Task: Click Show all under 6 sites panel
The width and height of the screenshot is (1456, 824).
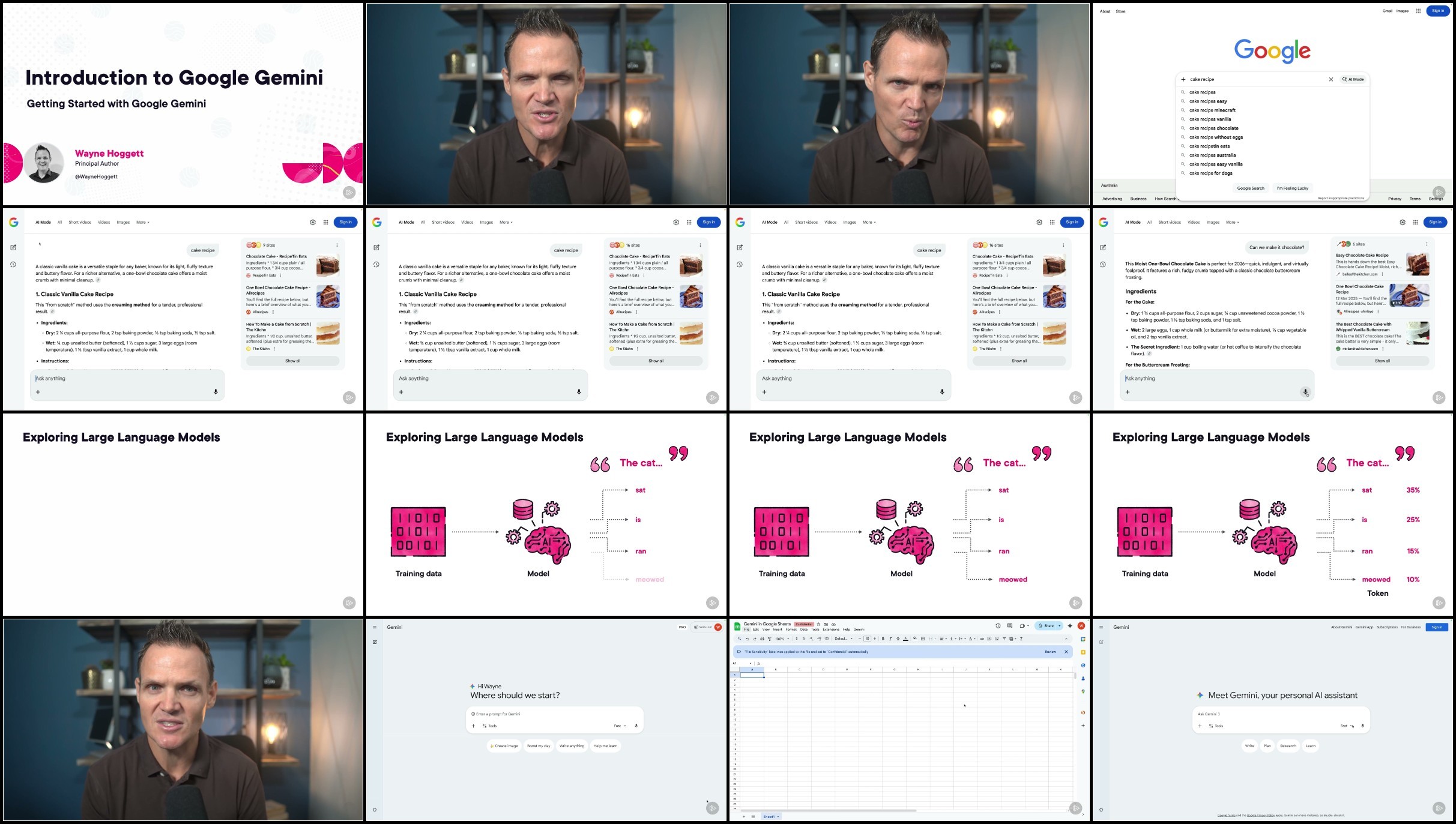Action: pos(1382,361)
